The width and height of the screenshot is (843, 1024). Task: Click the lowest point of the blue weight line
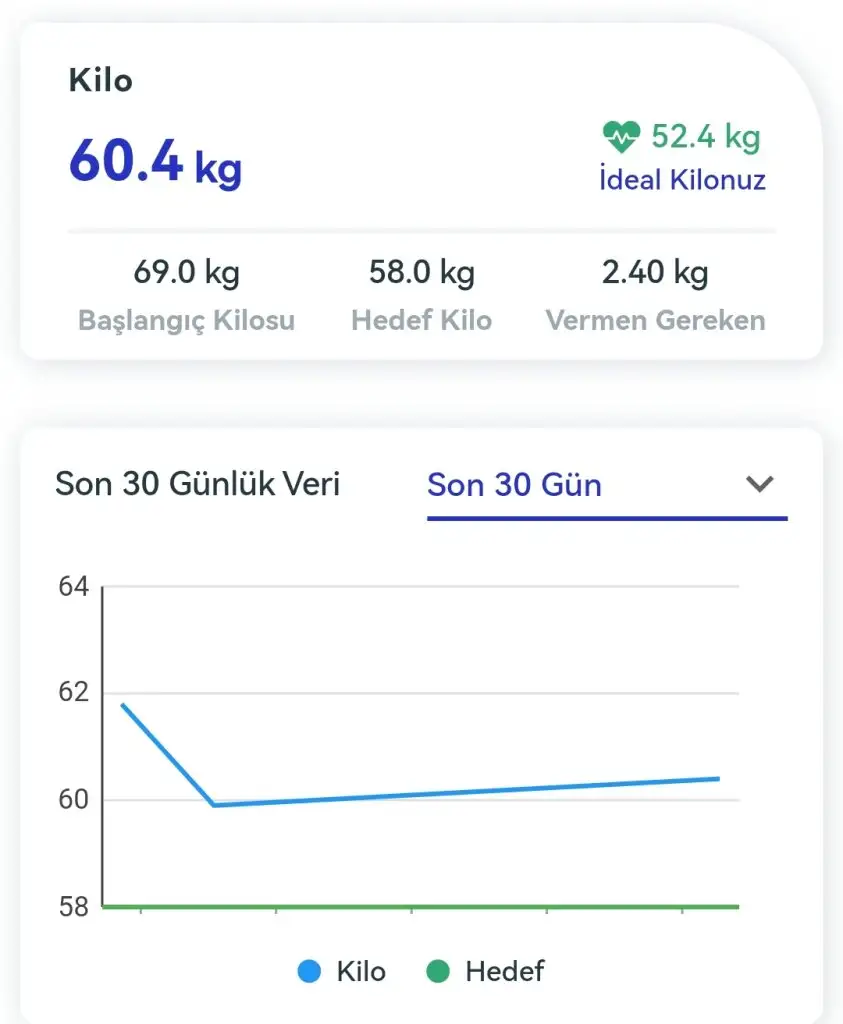[215, 804]
